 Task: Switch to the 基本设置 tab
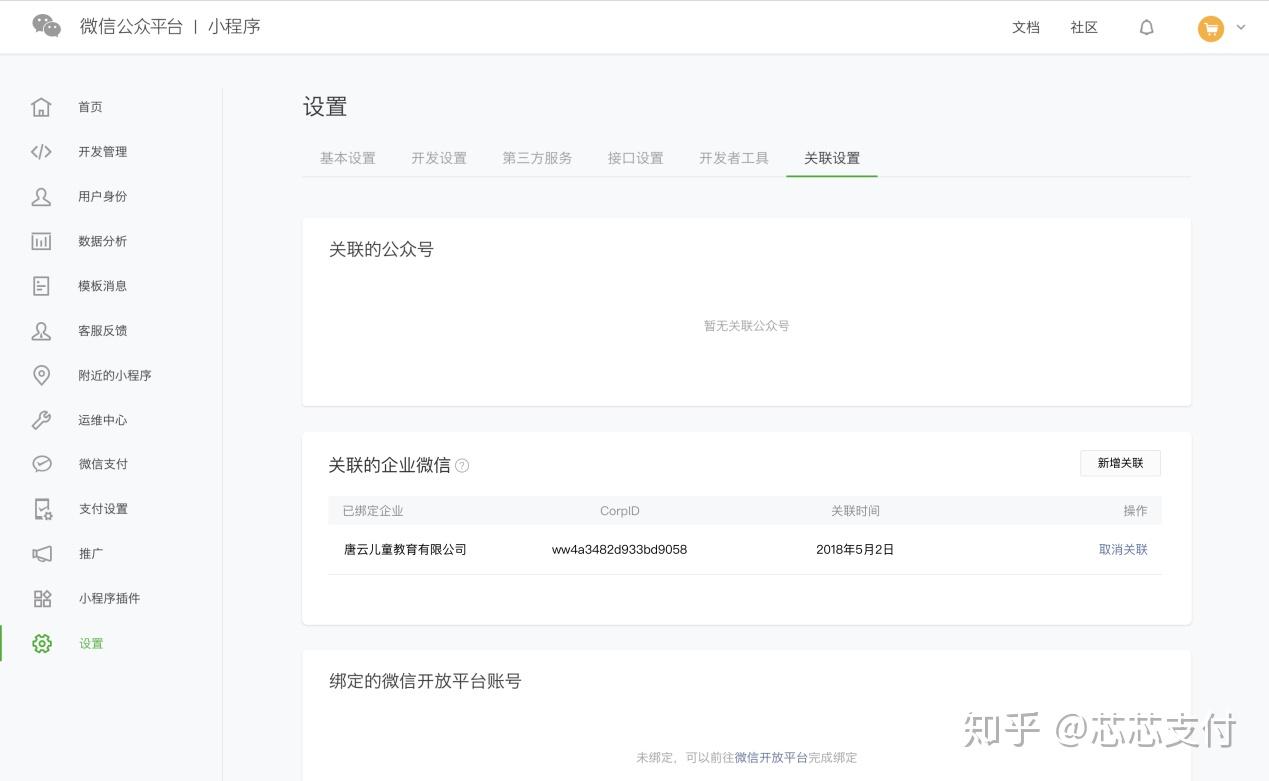click(348, 158)
